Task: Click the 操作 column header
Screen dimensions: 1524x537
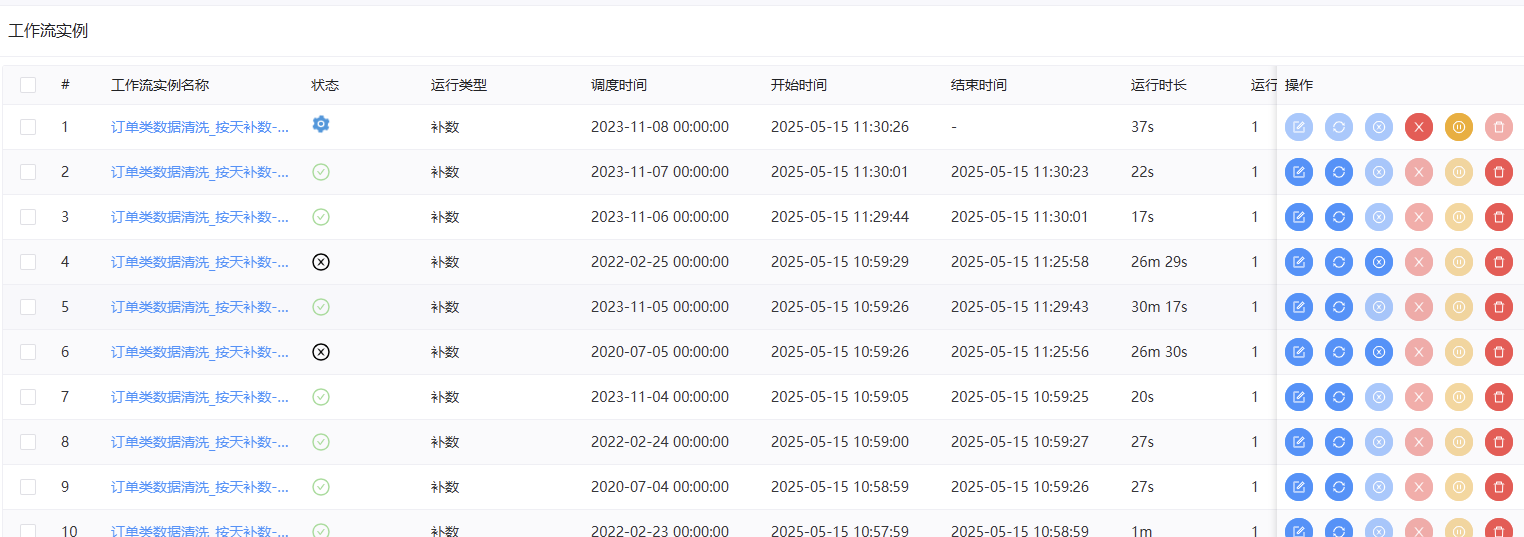Action: [x=1299, y=85]
